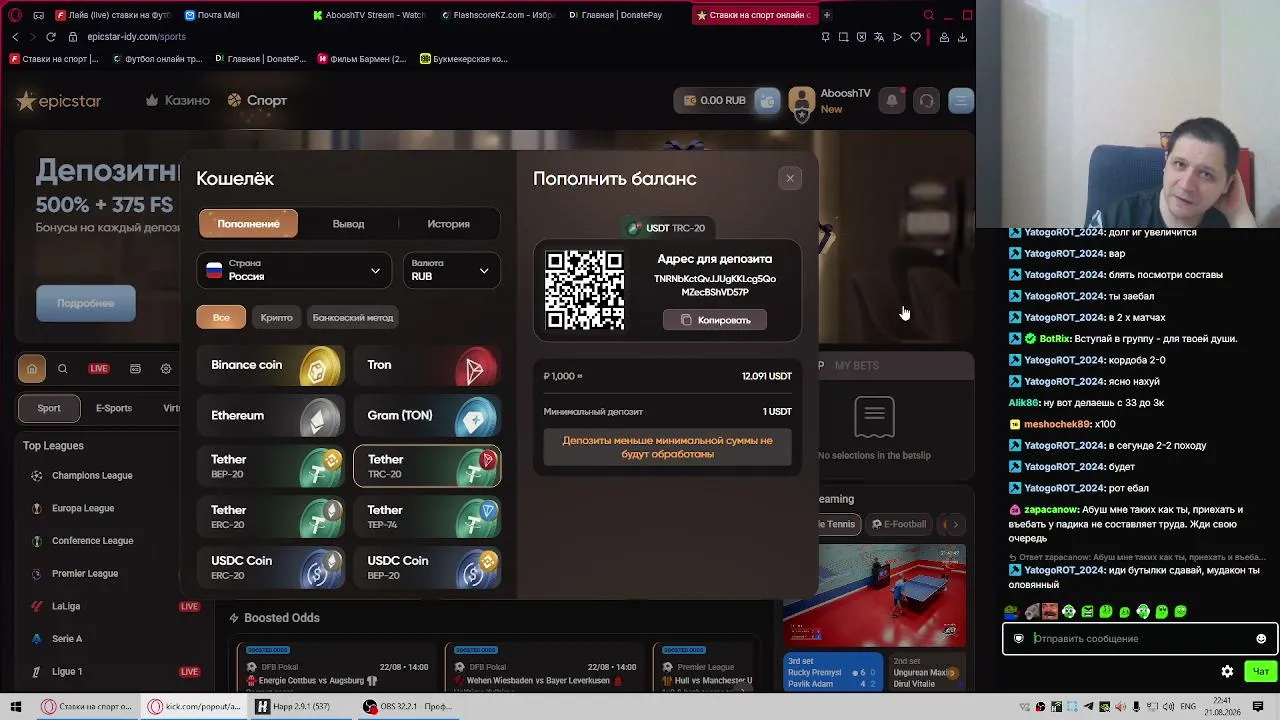Select Tether BEP-20 payment method

click(x=271, y=466)
